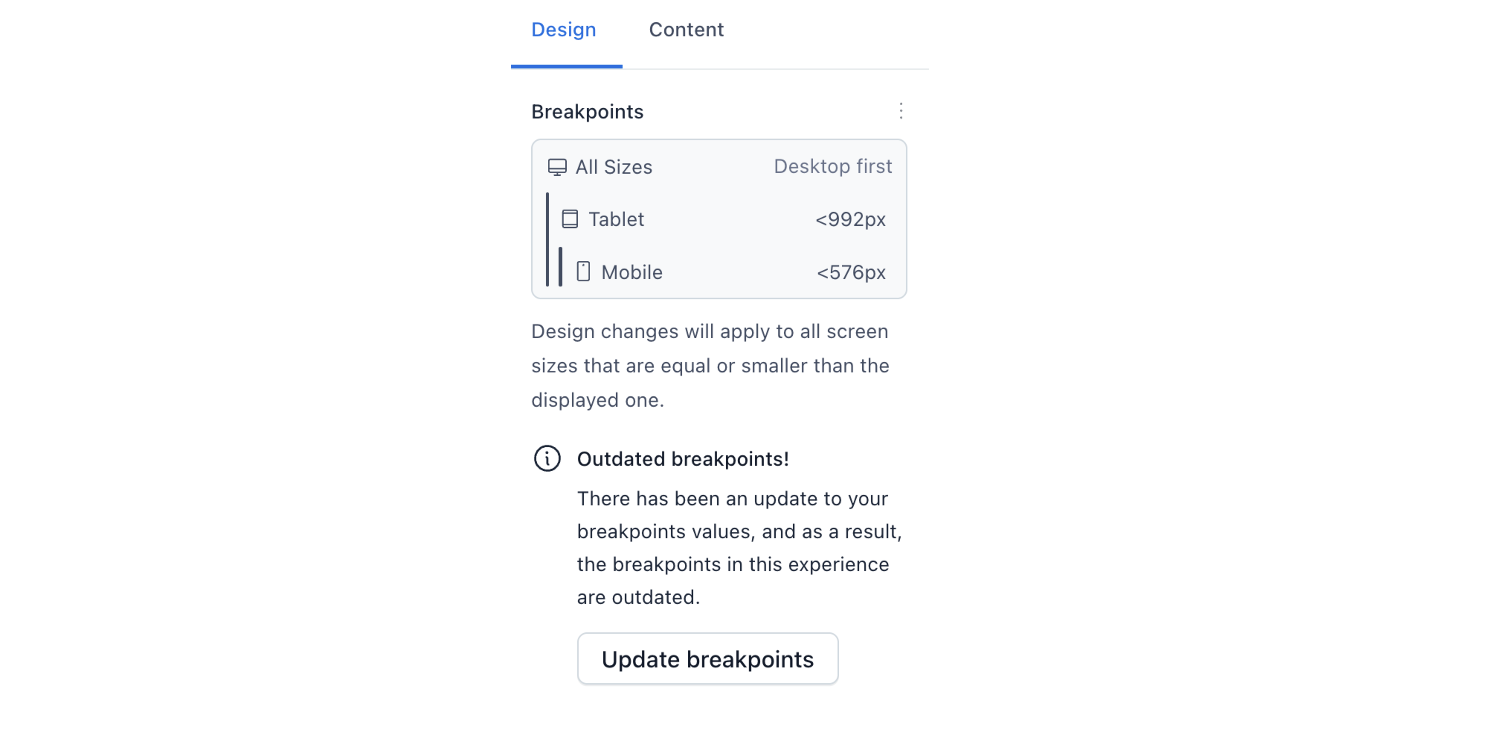This screenshot has width=1498, height=732.
Task: Switch to the Content tab
Action: [x=686, y=29]
